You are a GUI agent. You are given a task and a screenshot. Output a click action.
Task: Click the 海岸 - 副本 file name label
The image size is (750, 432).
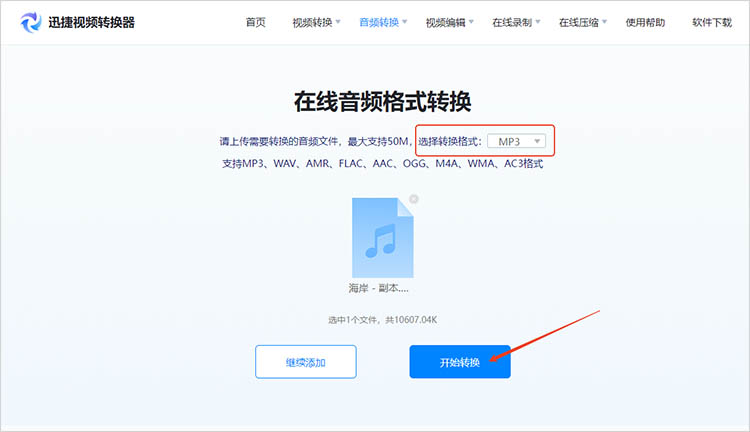[378, 288]
